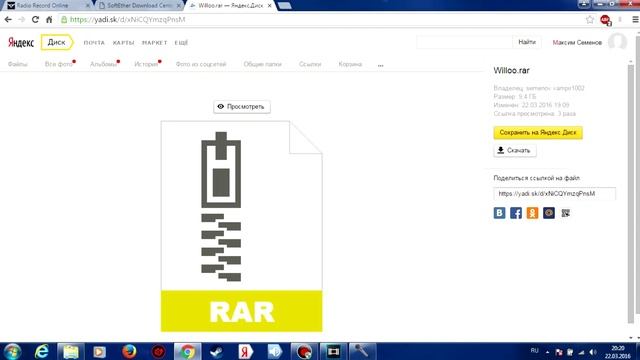Open the Все фото section
This screenshot has height=360, width=640.
(x=59, y=64)
